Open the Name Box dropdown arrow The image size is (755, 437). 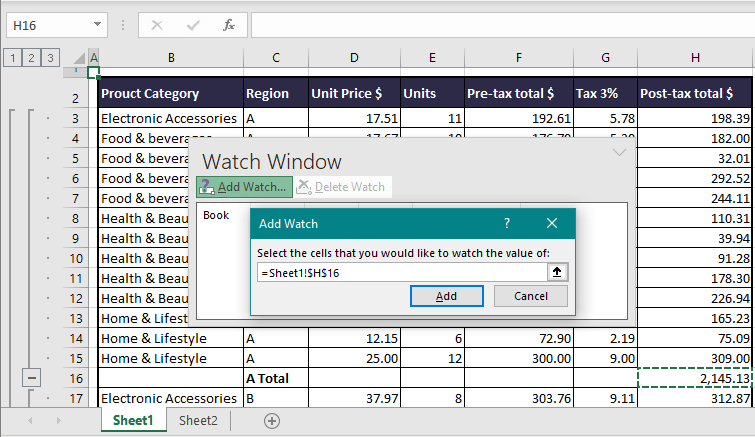point(97,25)
